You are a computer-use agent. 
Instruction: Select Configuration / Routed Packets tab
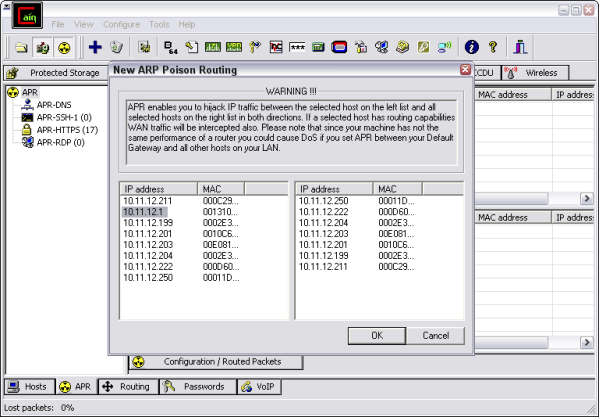(216, 362)
